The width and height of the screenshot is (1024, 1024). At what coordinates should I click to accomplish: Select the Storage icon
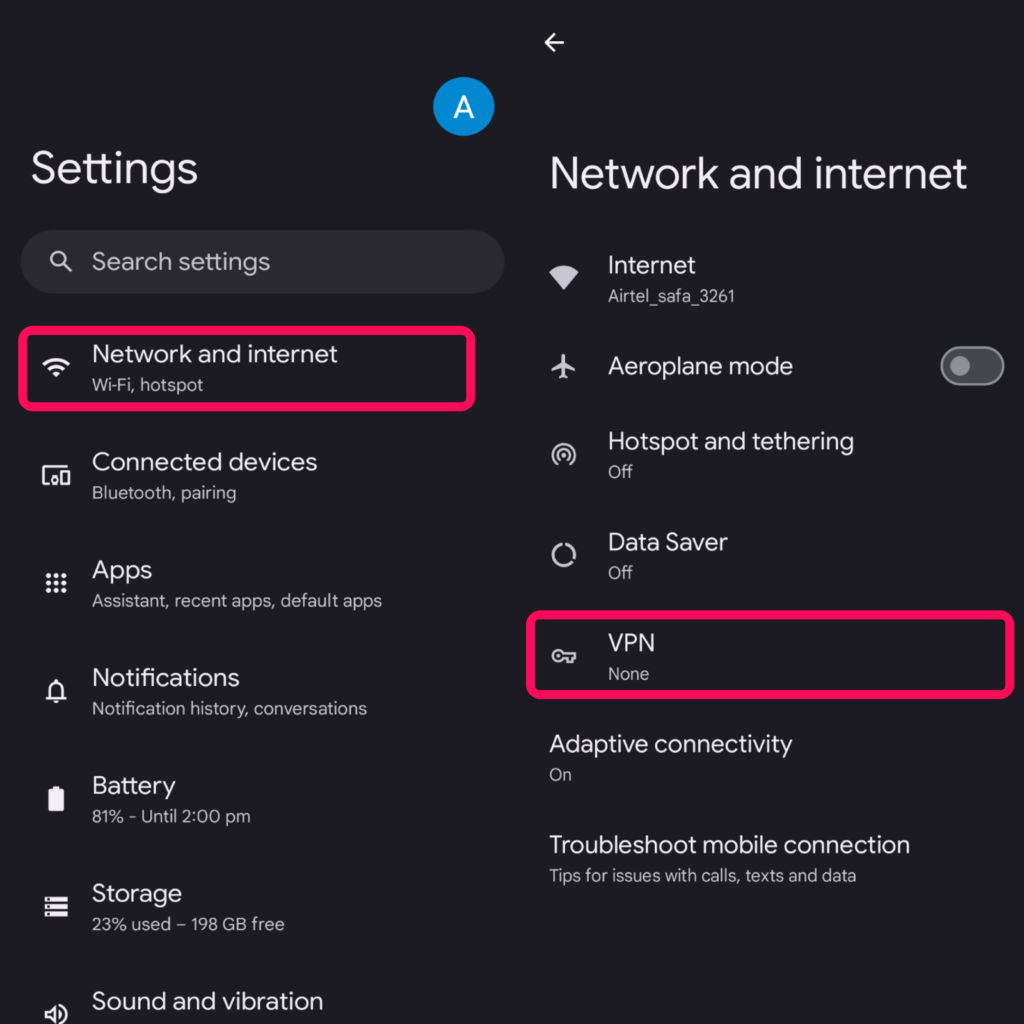coord(55,906)
